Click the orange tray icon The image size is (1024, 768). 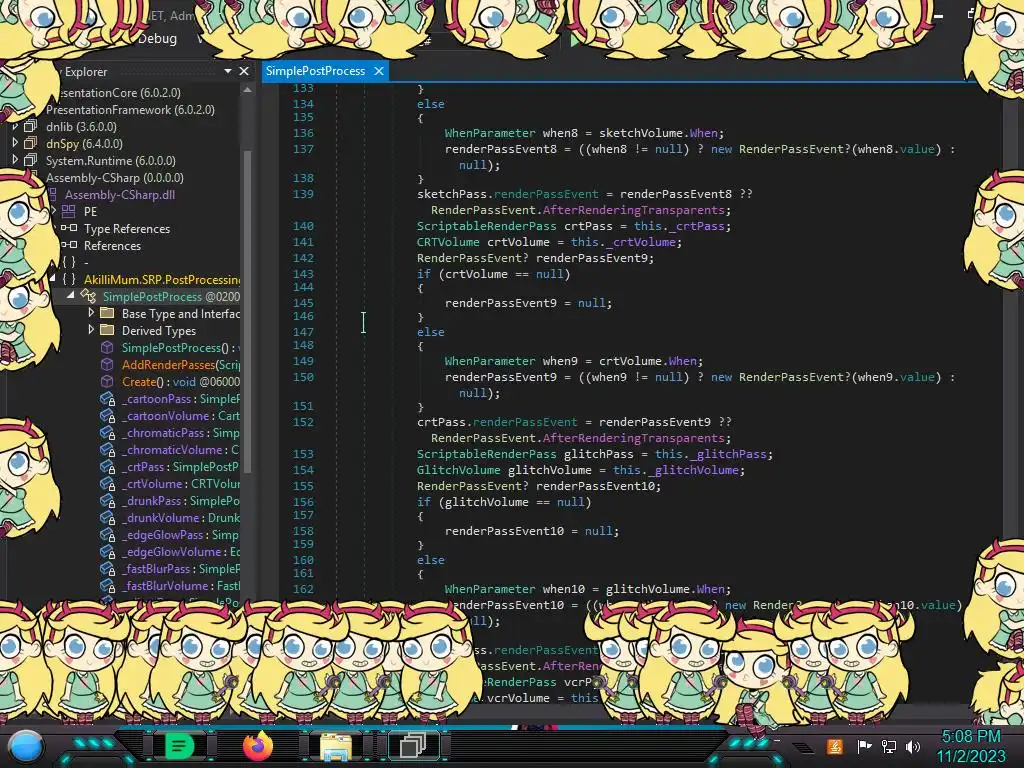(835, 746)
